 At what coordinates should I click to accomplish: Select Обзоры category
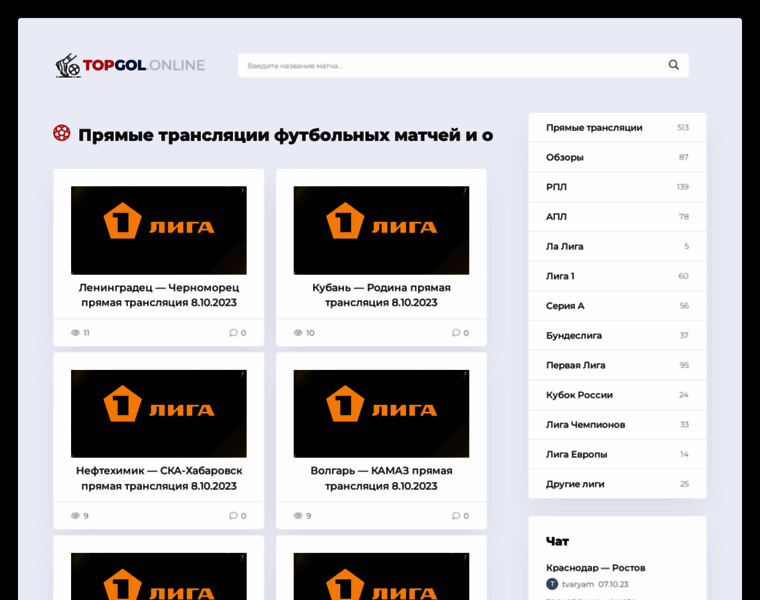[617, 158]
